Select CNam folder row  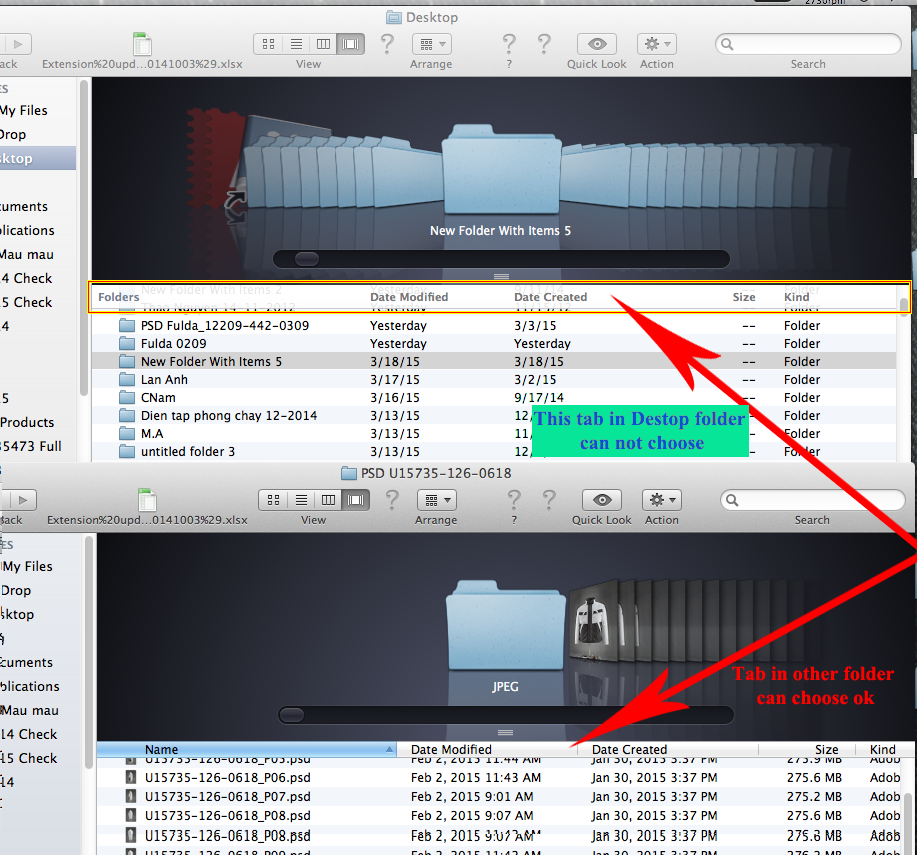tap(494, 398)
